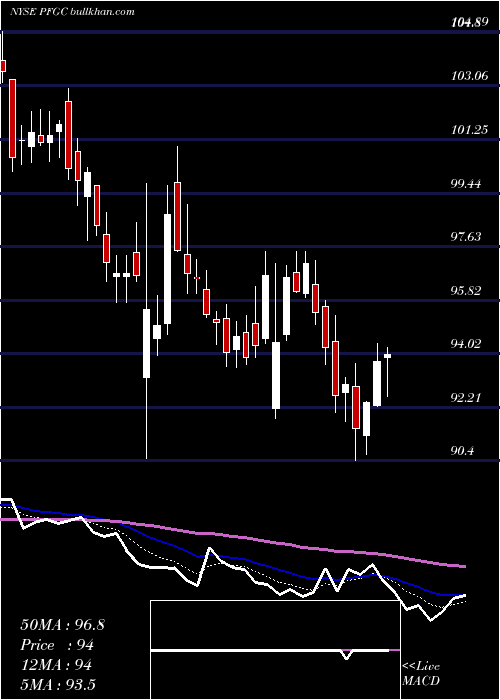
Task: Click the 97.63 price axis label
Action: click(x=467, y=237)
